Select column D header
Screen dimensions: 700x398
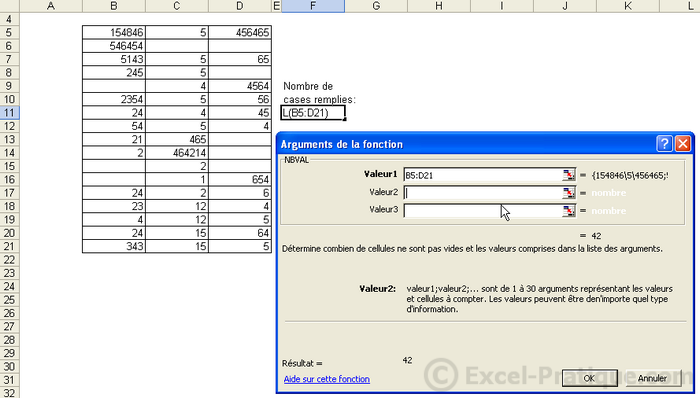pos(240,6)
